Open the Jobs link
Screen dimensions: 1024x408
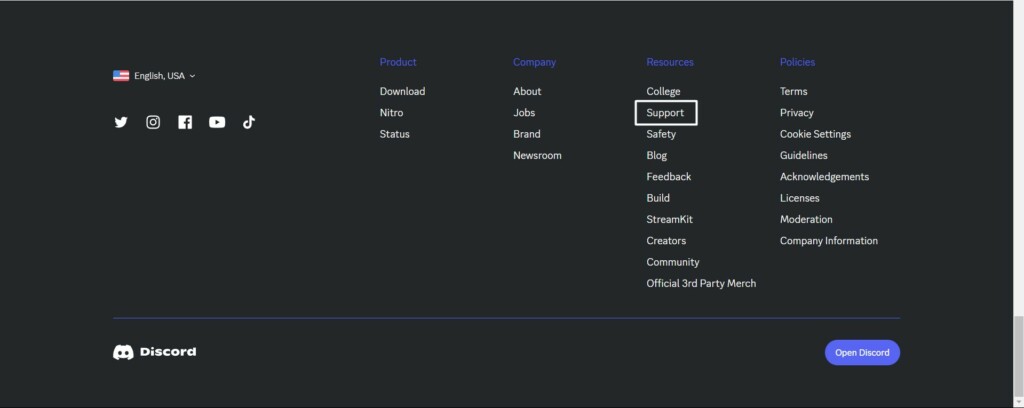click(x=524, y=113)
